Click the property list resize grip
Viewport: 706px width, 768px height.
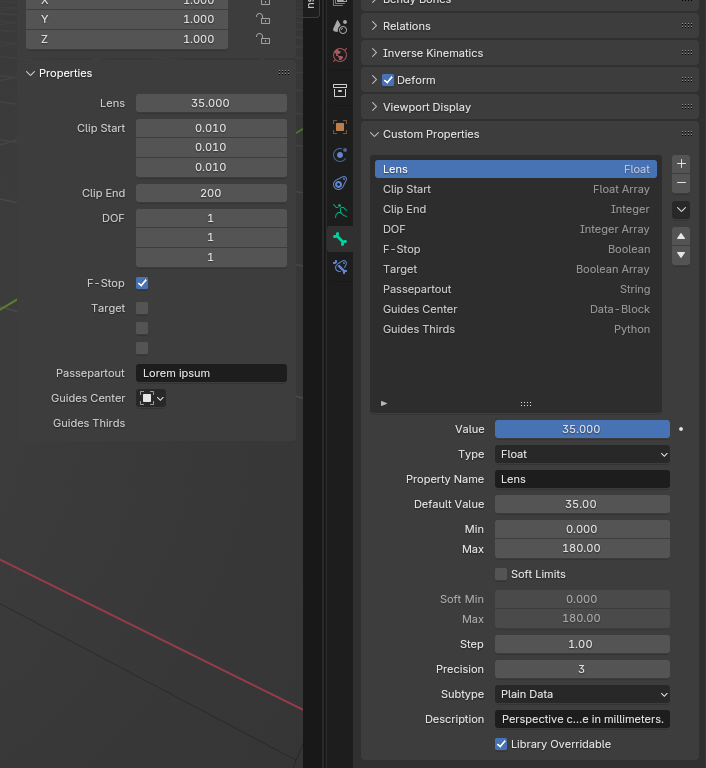click(x=526, y=404)
